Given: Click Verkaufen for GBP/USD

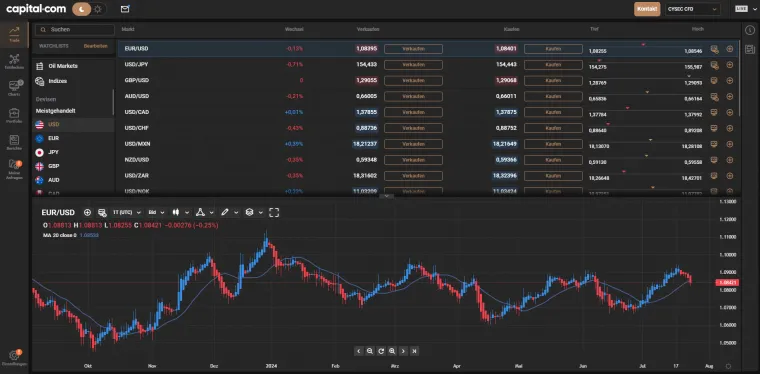Looking at the screenshot, I should [413, 80].
